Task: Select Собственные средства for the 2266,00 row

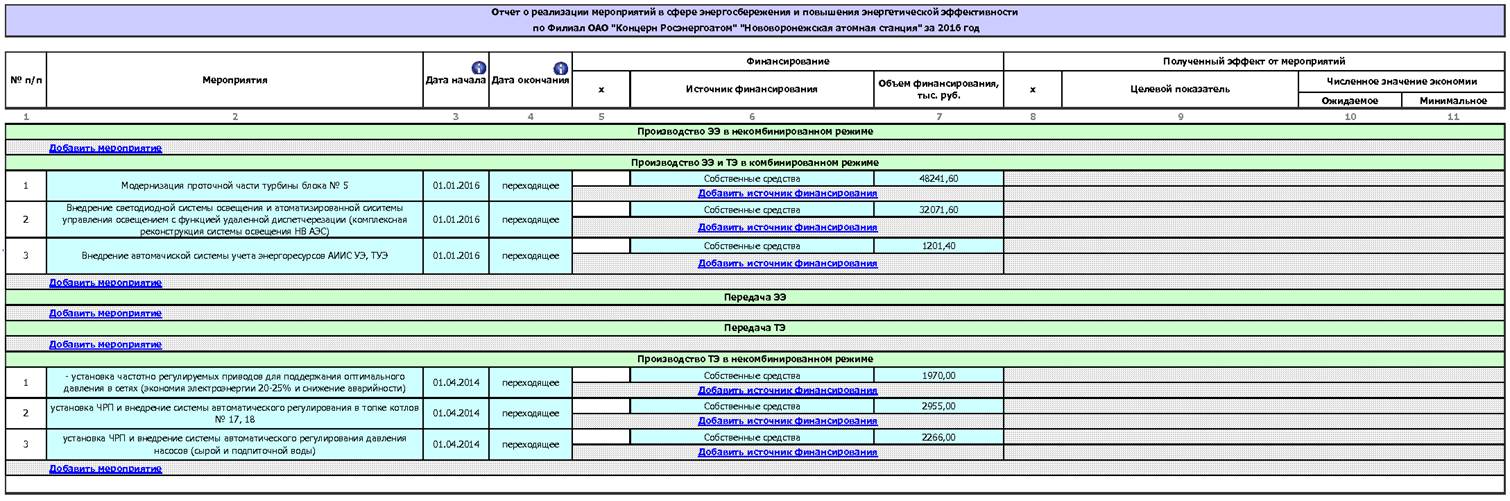Action: [752, 437]
